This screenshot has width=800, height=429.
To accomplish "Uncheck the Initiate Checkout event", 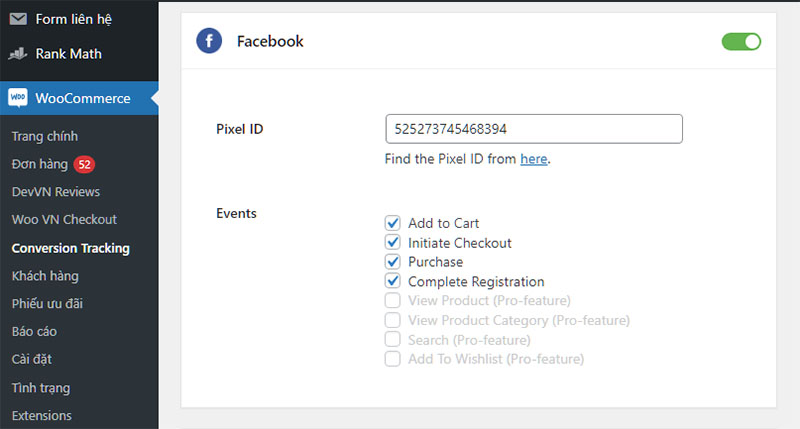I will (x=392, y=242).
